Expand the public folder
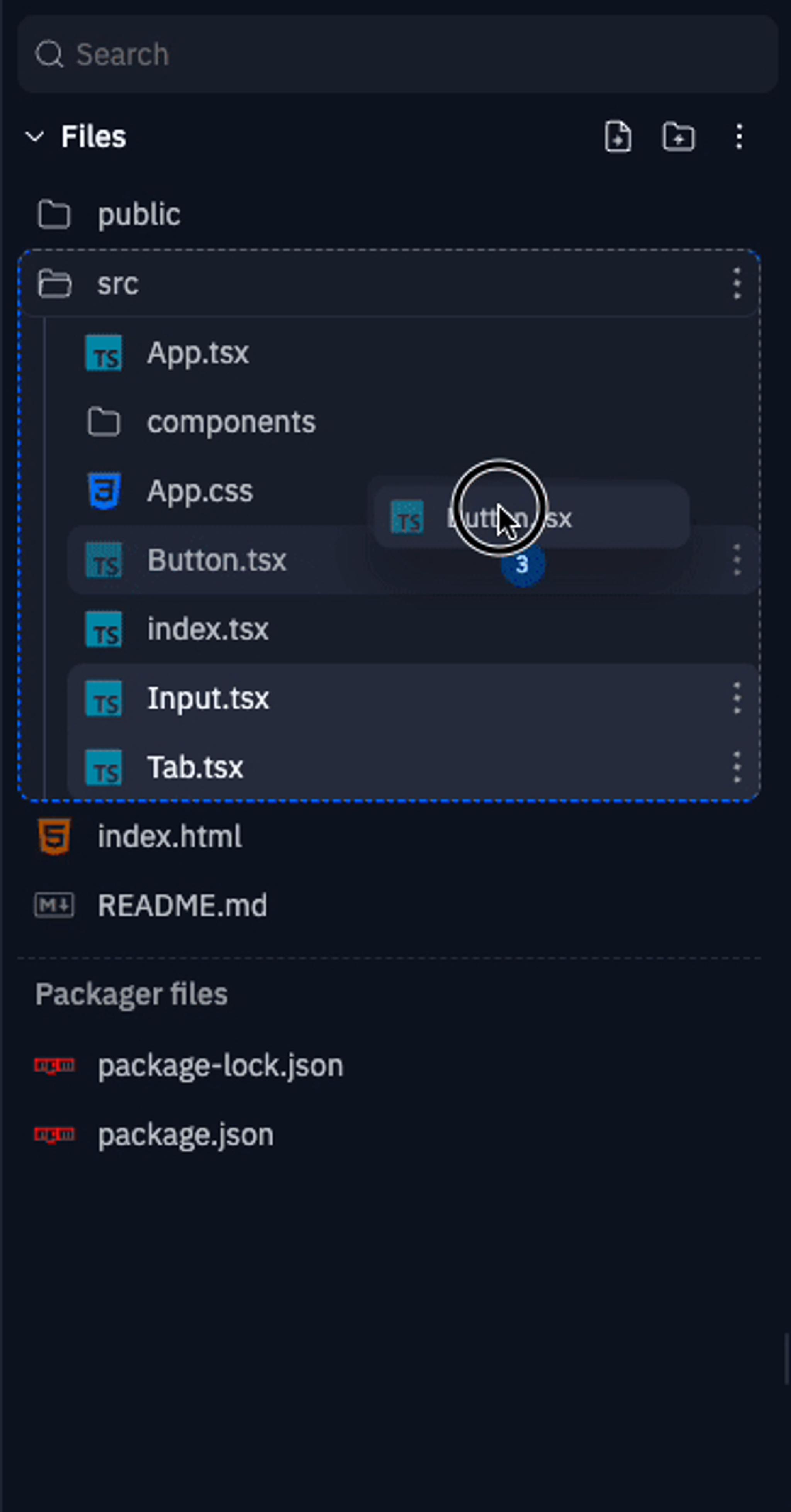The height and width of the screenshot is (1512, 791). pyautogui.click(x=139, y=215)
